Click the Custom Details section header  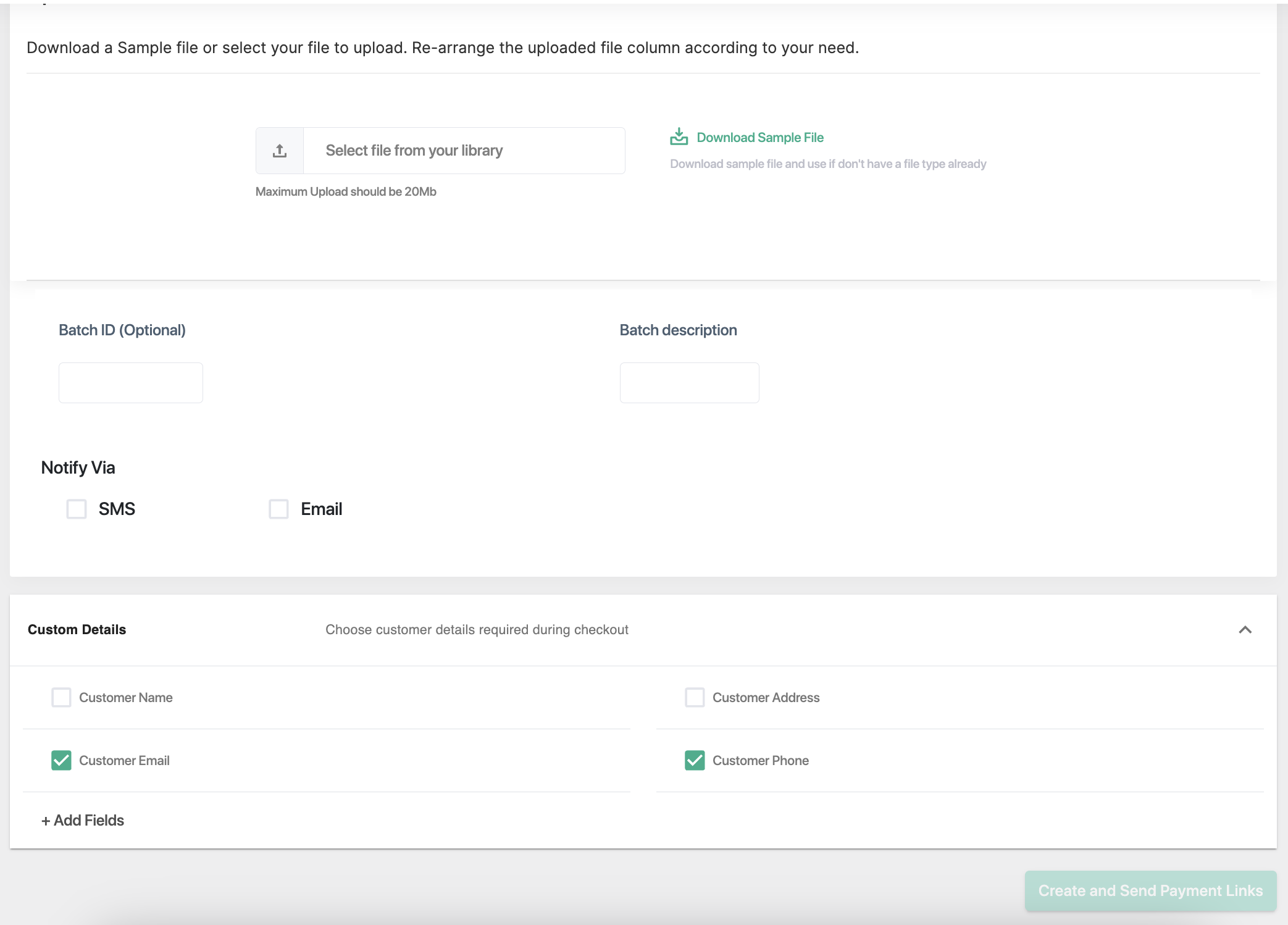coord(77,630)
